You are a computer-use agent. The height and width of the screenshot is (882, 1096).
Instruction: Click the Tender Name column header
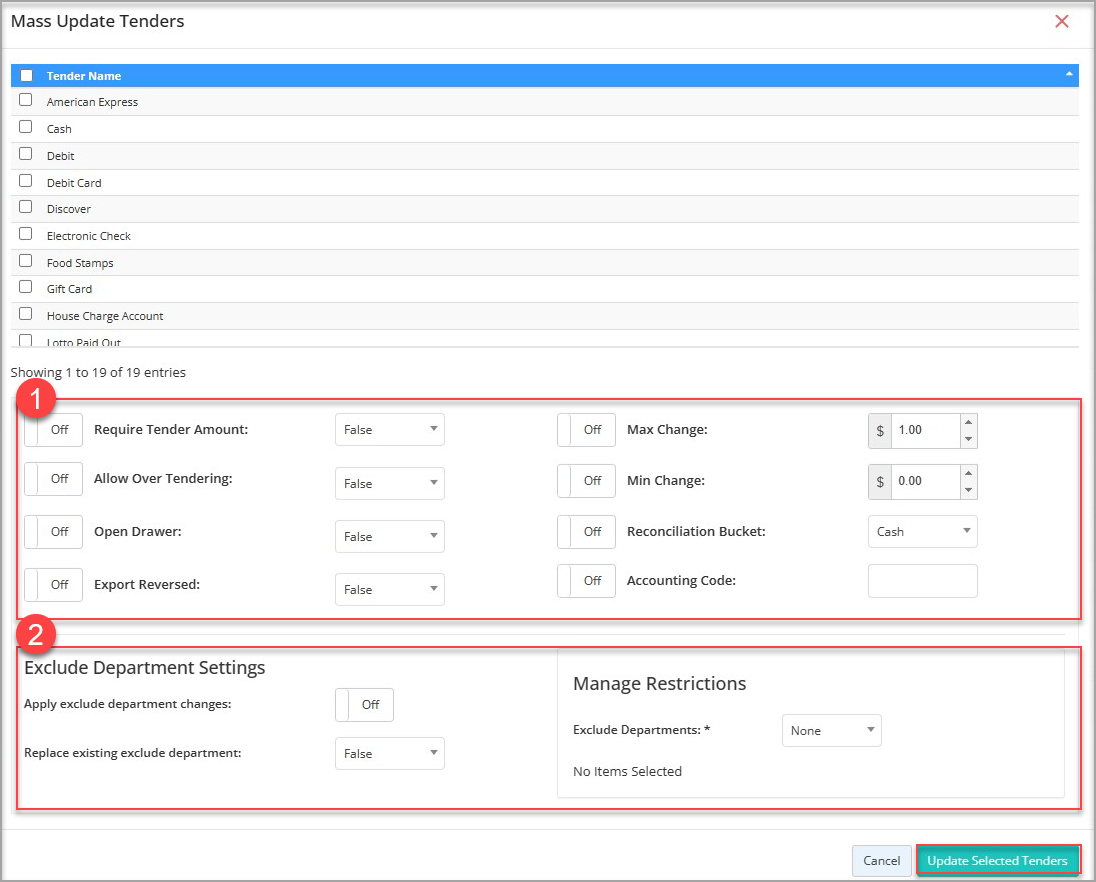(x=84, y=76)
